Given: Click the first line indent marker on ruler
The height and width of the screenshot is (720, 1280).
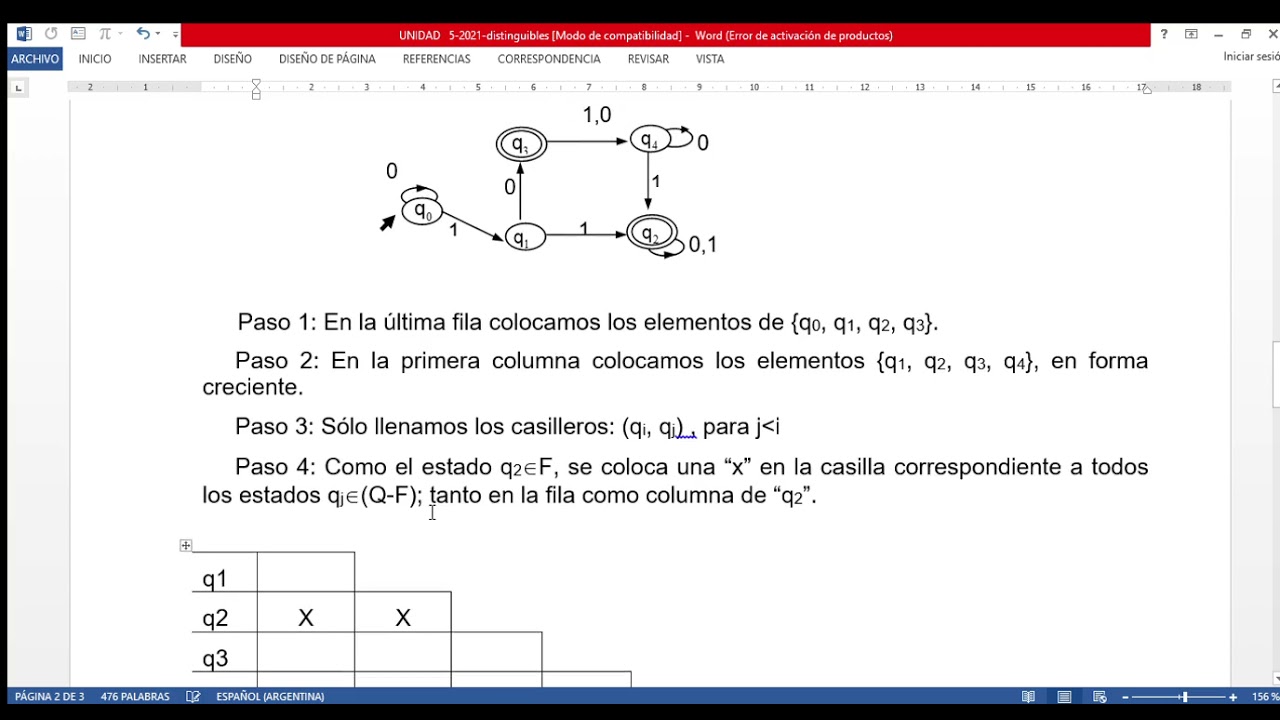Looking at the screenshot, I should click(x=256, y=83).
